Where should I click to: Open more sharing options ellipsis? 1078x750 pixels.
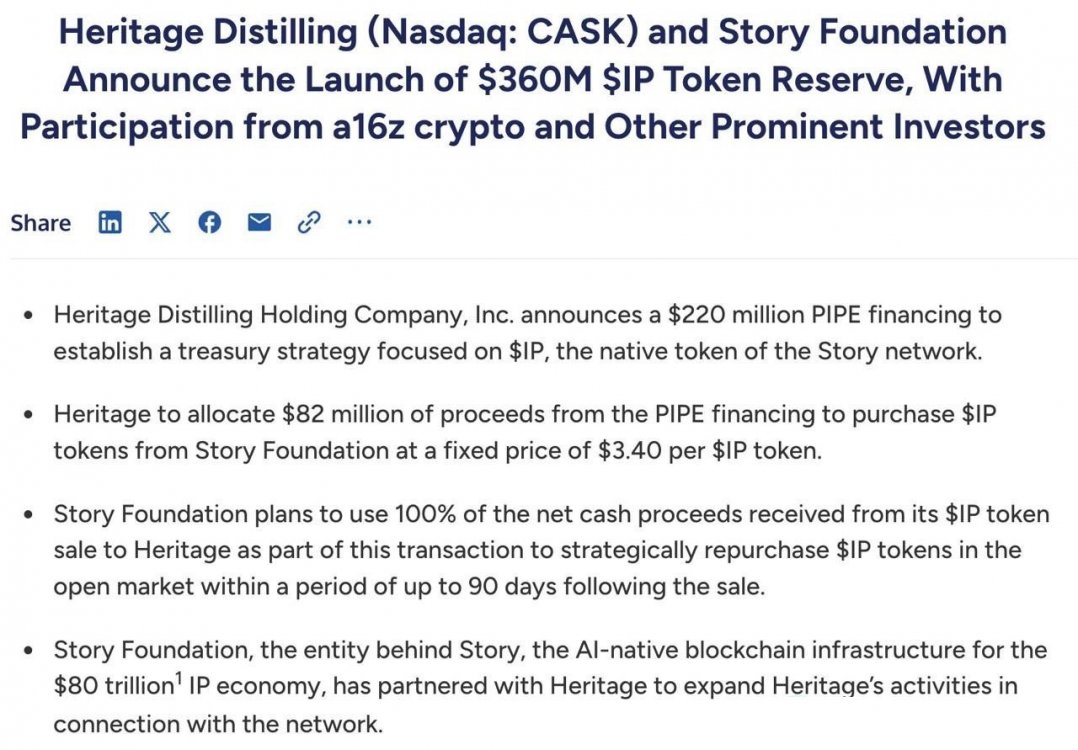click(359, 222)
